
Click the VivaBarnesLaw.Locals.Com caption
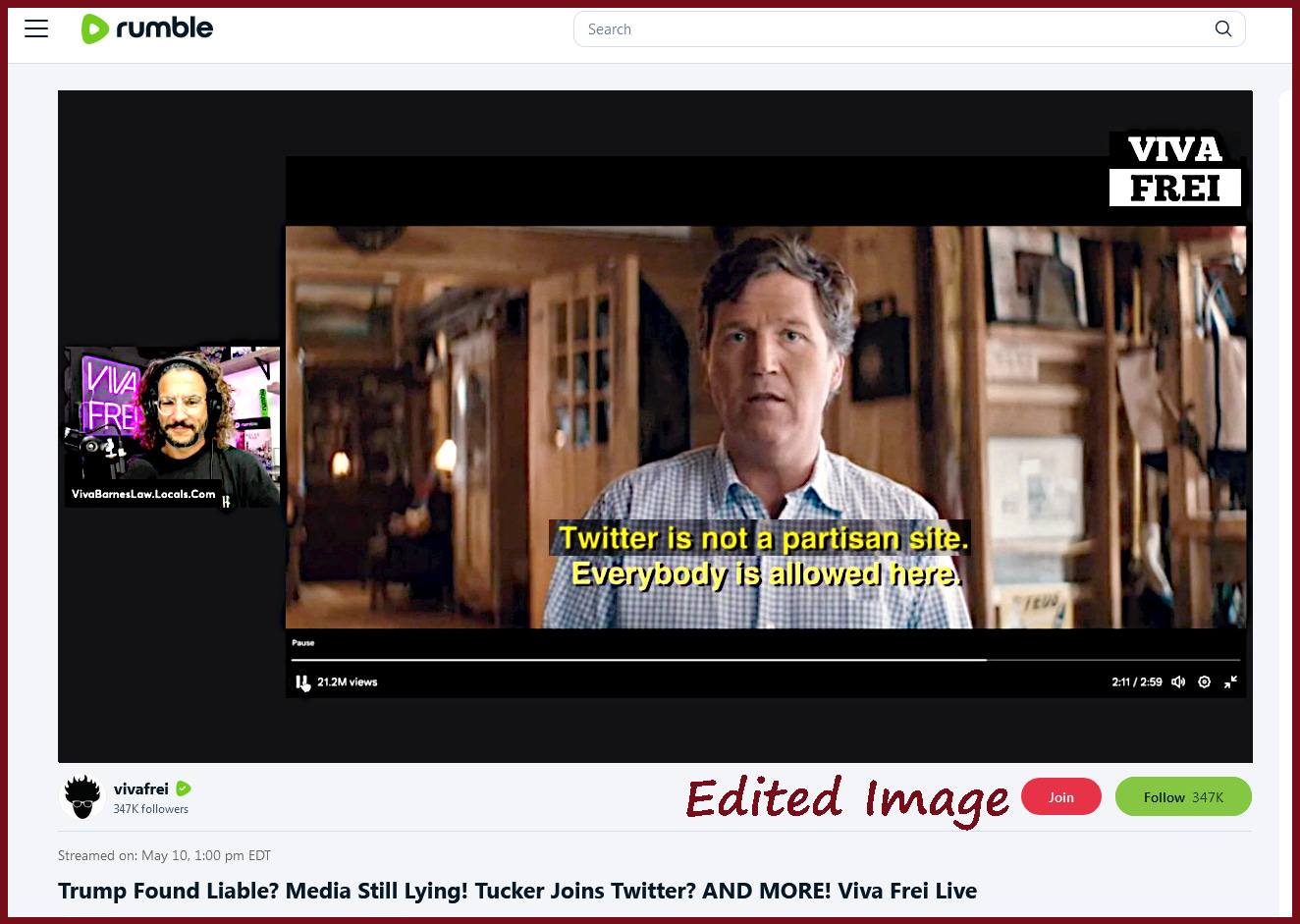tap(143, 494)
